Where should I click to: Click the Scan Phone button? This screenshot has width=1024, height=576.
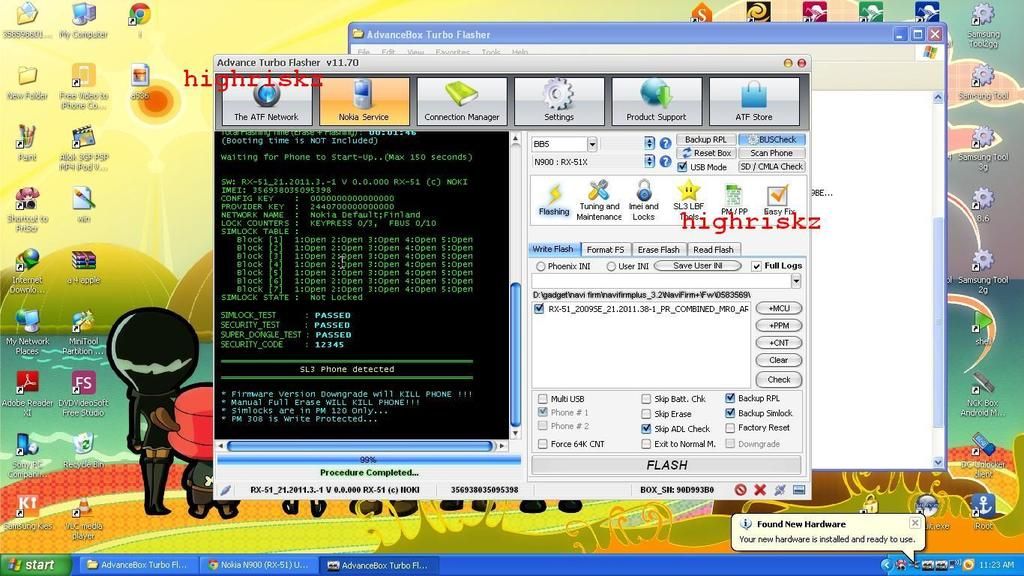point(771,153)
